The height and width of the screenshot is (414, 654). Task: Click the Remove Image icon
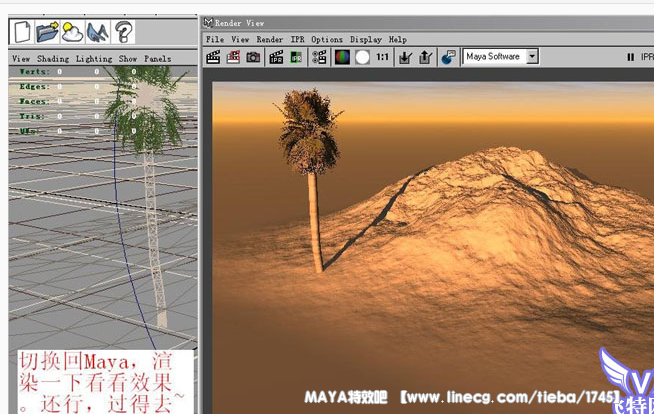click(x=425, y=57)
